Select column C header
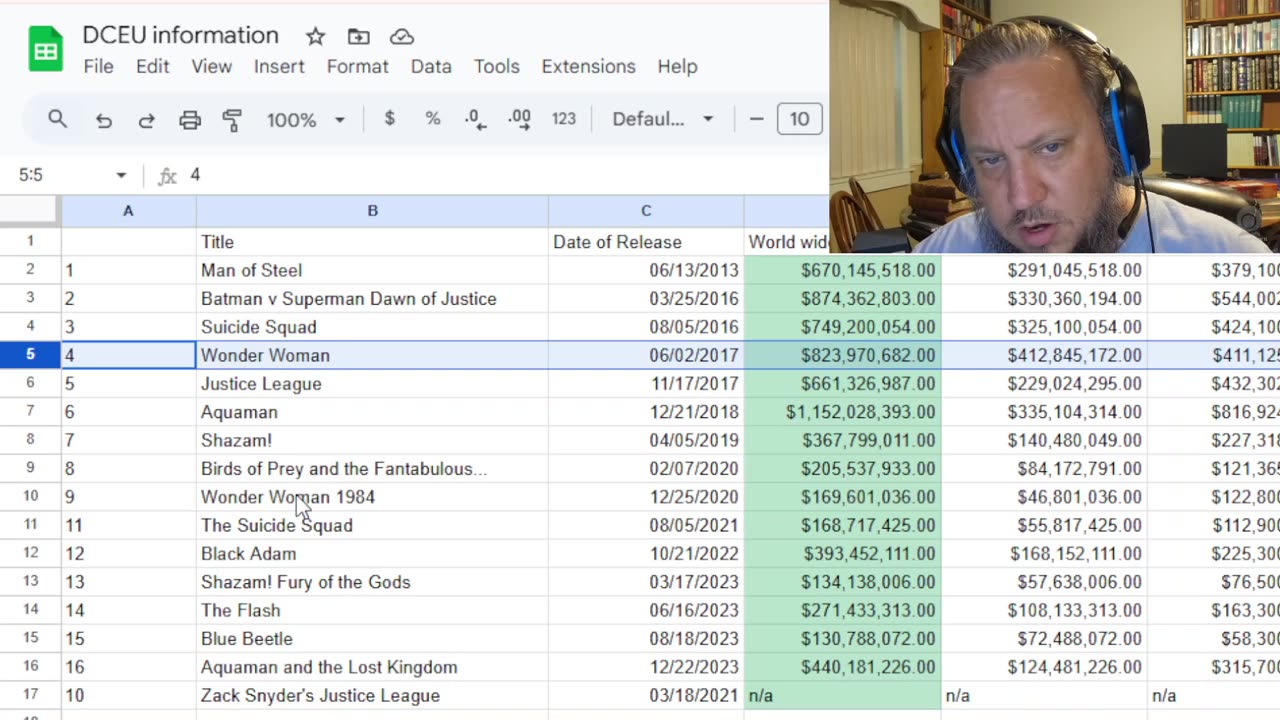Image resolution: width=1280 pixels, height=720 pixels. click(x=646, y=211)
